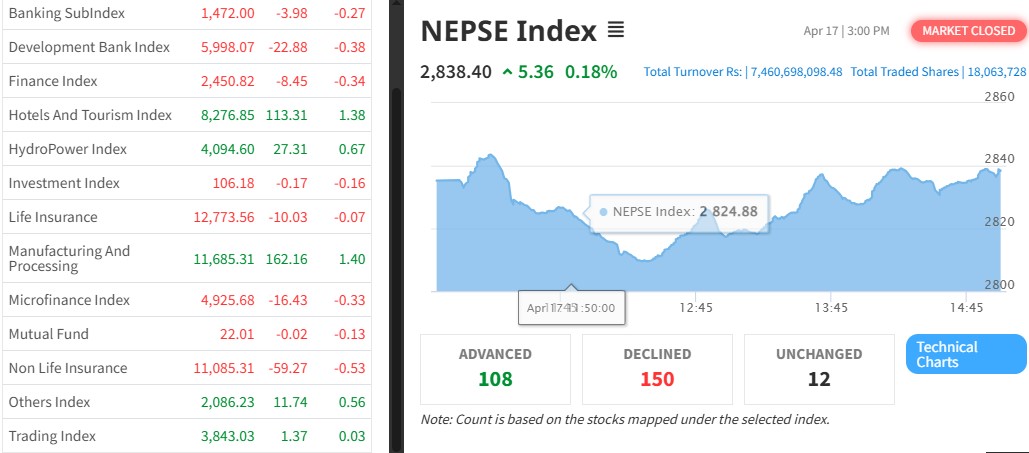Click the dark vertical scrollbar beside the index list

(396, 226)
